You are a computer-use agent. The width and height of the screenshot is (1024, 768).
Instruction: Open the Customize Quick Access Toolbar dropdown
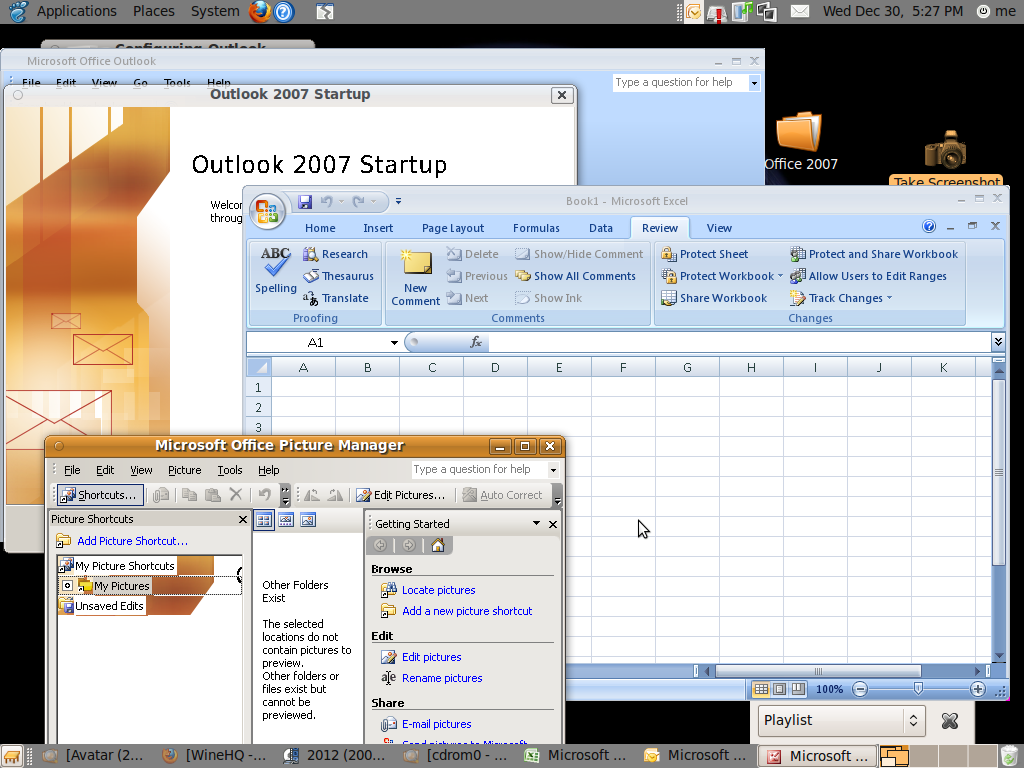(x=398, y=202)
